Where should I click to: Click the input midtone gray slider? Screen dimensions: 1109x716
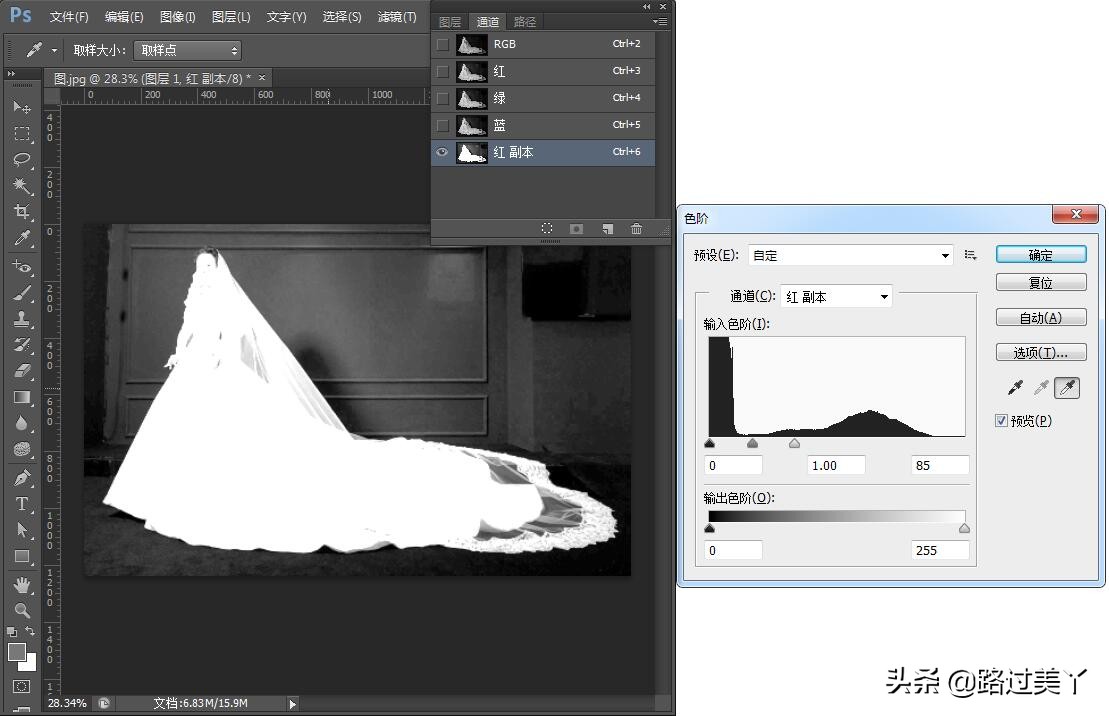pyautogui.click(x=753, y=444)
